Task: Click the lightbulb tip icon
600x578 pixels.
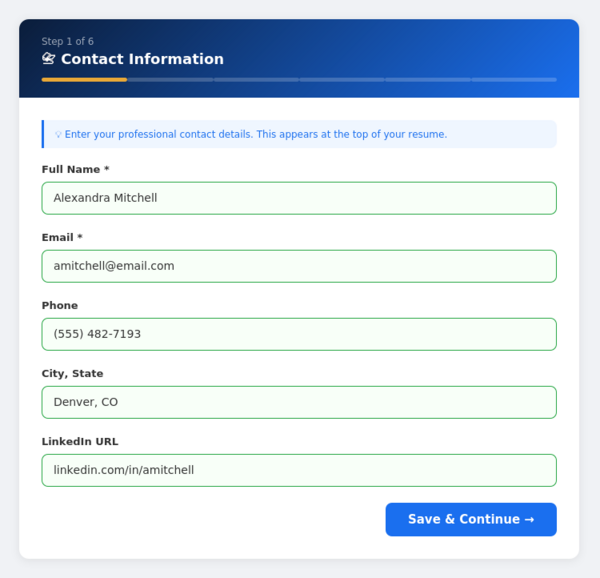Action: (x=58, y=134)
